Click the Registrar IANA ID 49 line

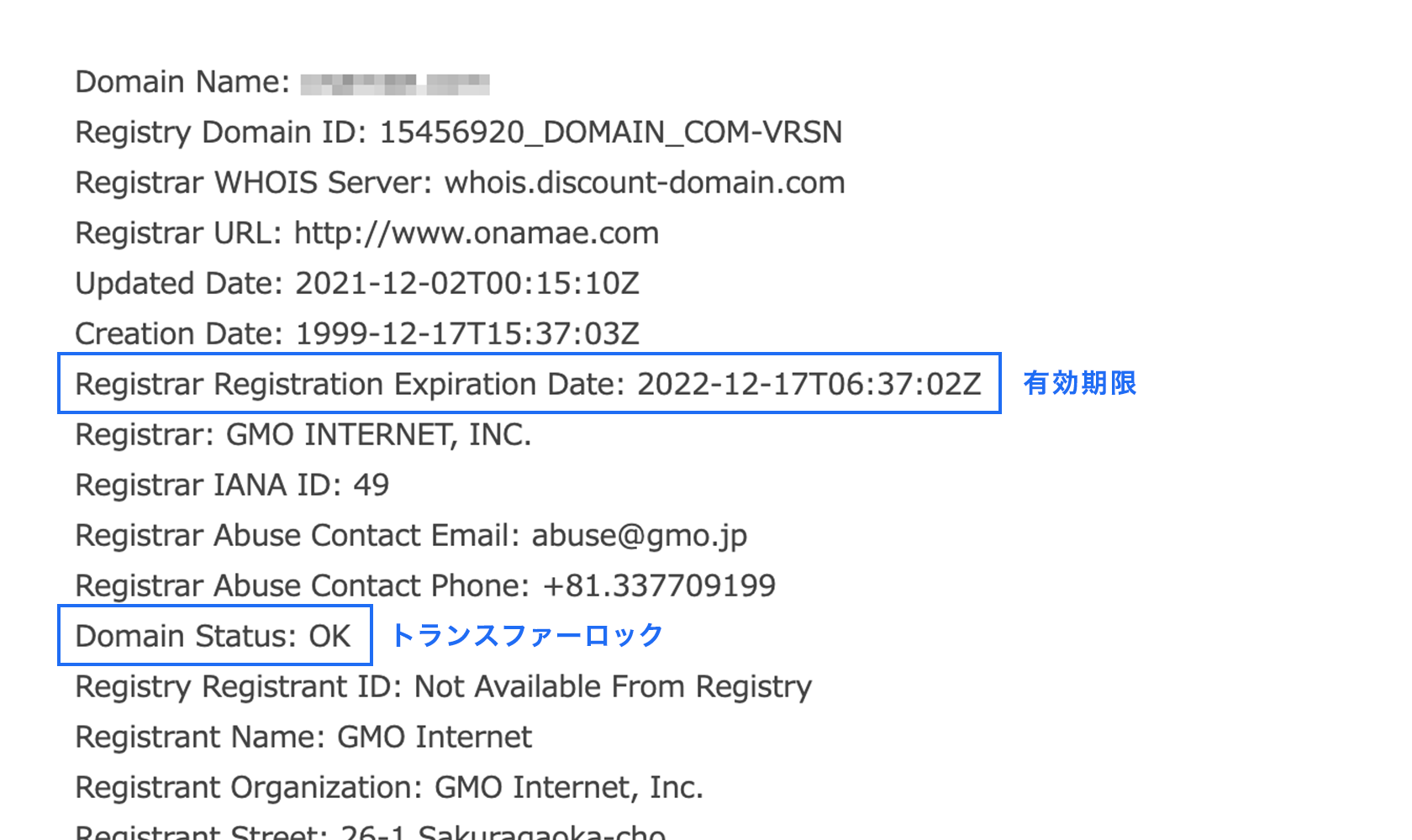point(233,485)
